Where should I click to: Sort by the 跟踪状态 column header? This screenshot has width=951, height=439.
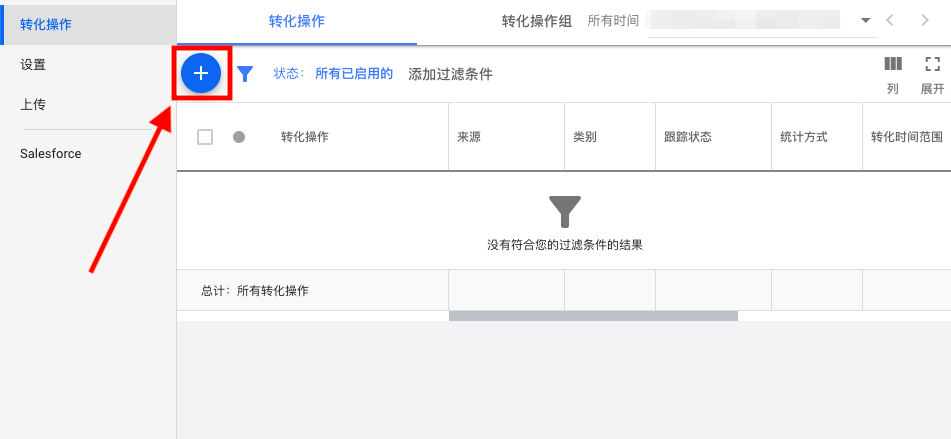click(x=688, y=137)
